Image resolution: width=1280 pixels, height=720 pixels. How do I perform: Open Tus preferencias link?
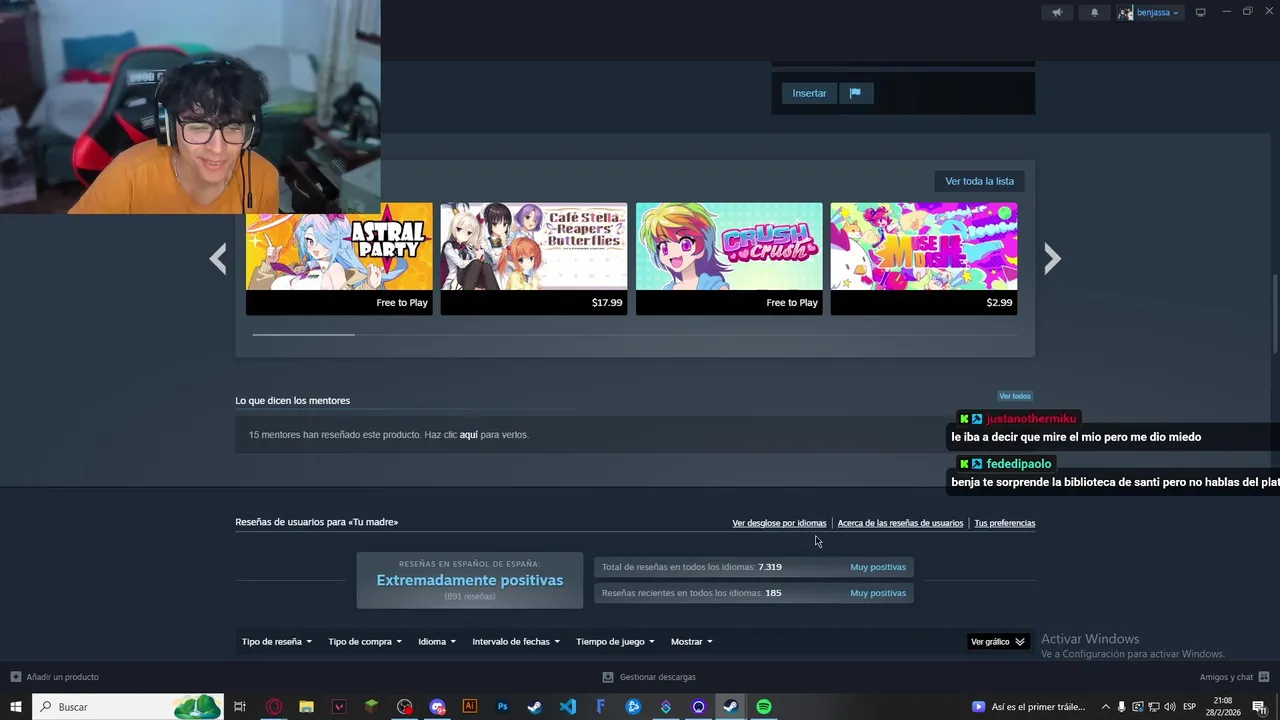[x=1004, y=523]
